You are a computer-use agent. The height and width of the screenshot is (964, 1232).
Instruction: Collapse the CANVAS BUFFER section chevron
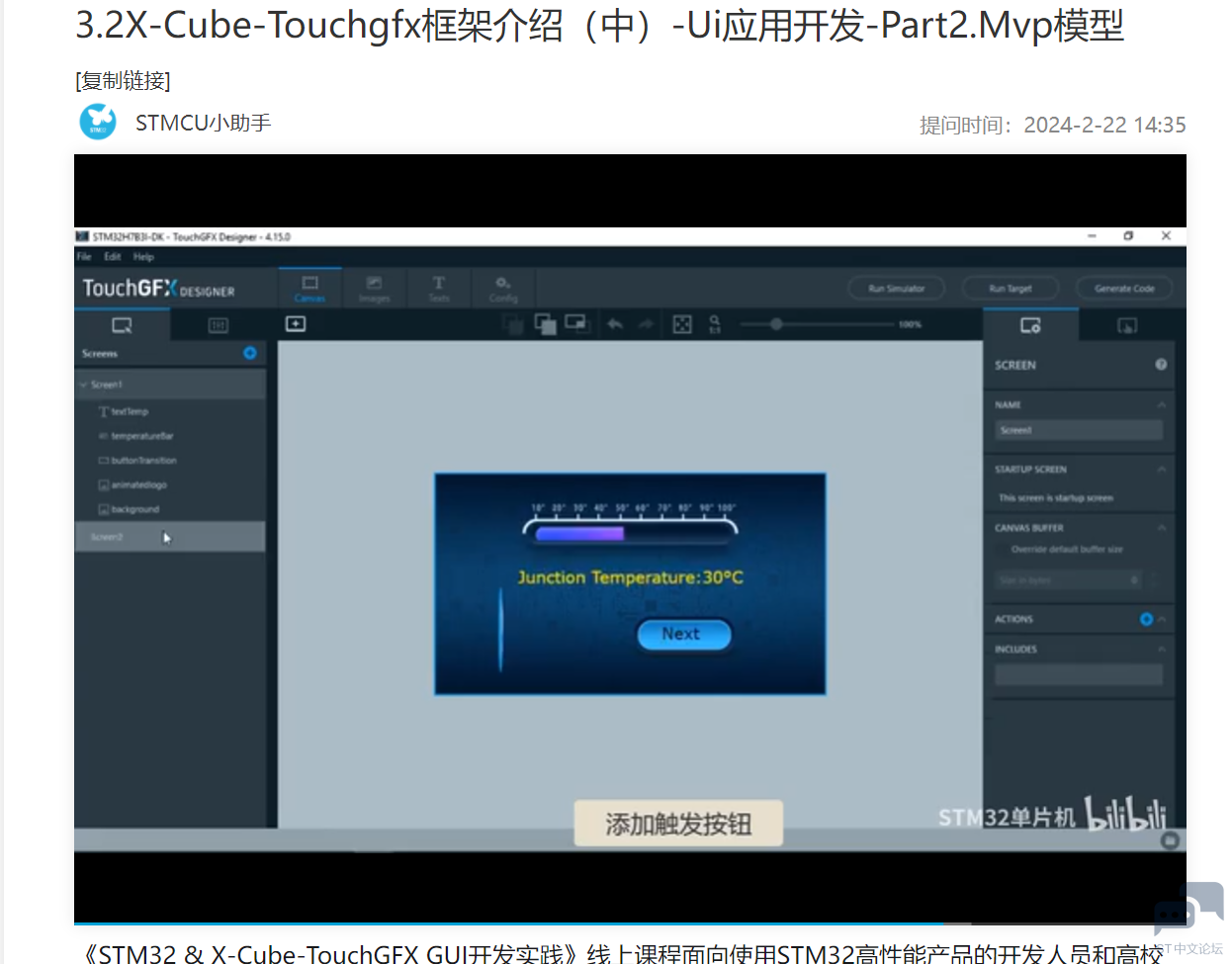pos(1161,528)
